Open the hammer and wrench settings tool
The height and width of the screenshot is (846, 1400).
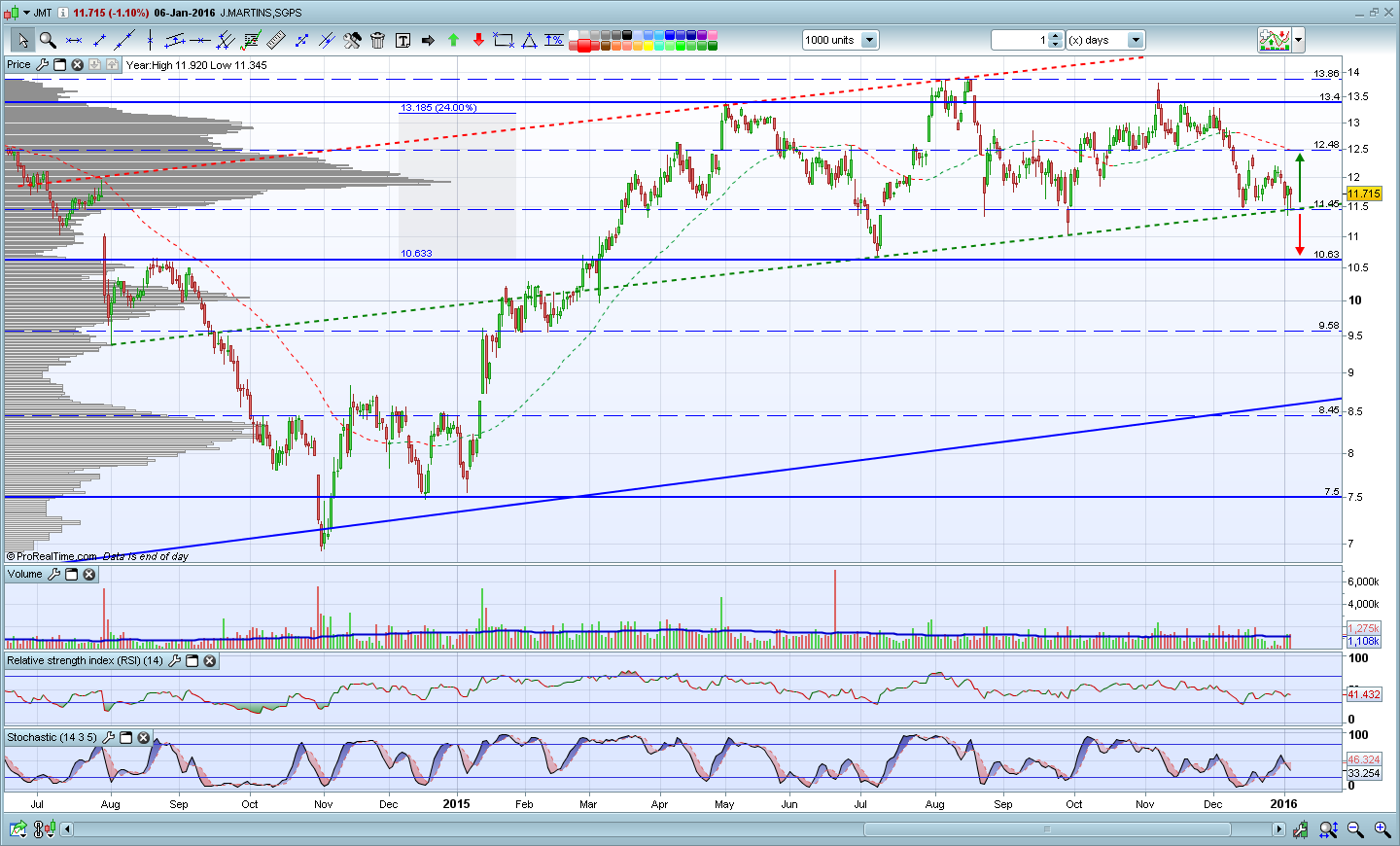click(x=352, y=40)
